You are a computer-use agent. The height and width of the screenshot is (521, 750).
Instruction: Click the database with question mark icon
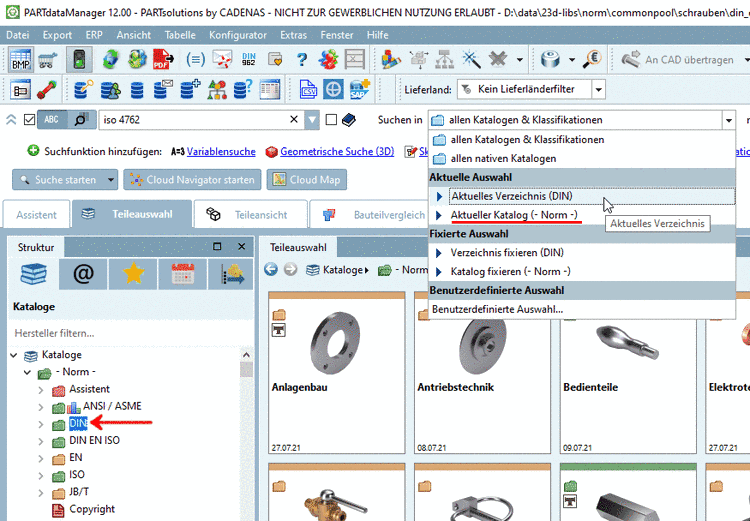point(243,90)
